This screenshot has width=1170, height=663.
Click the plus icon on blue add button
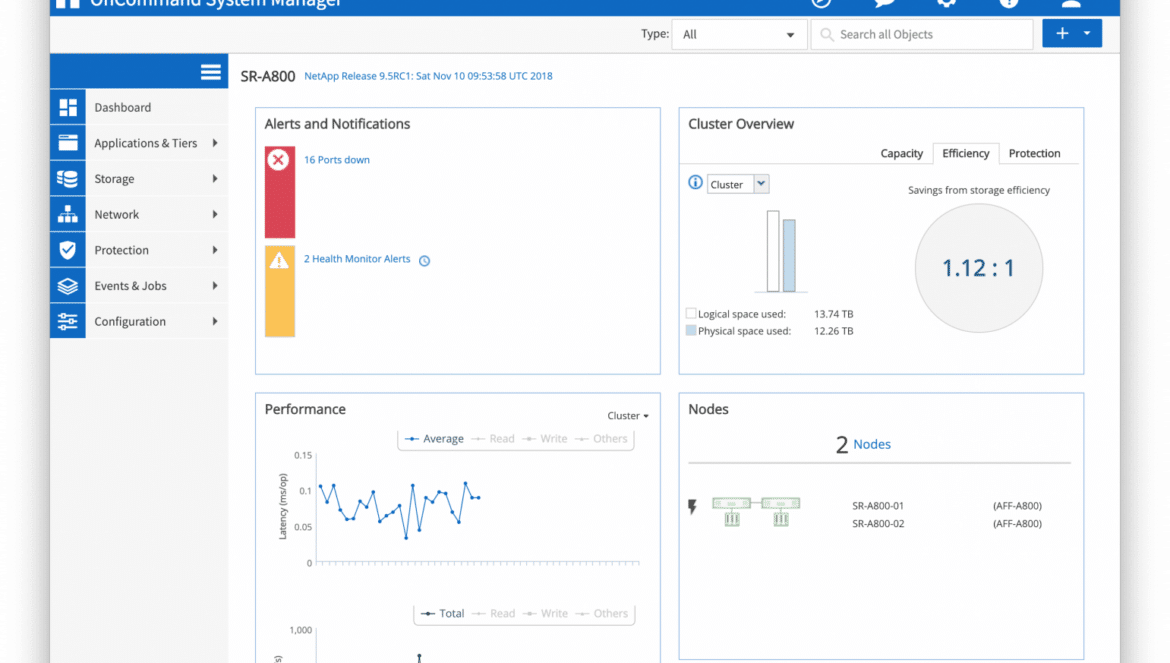[x=1062, y=34]
